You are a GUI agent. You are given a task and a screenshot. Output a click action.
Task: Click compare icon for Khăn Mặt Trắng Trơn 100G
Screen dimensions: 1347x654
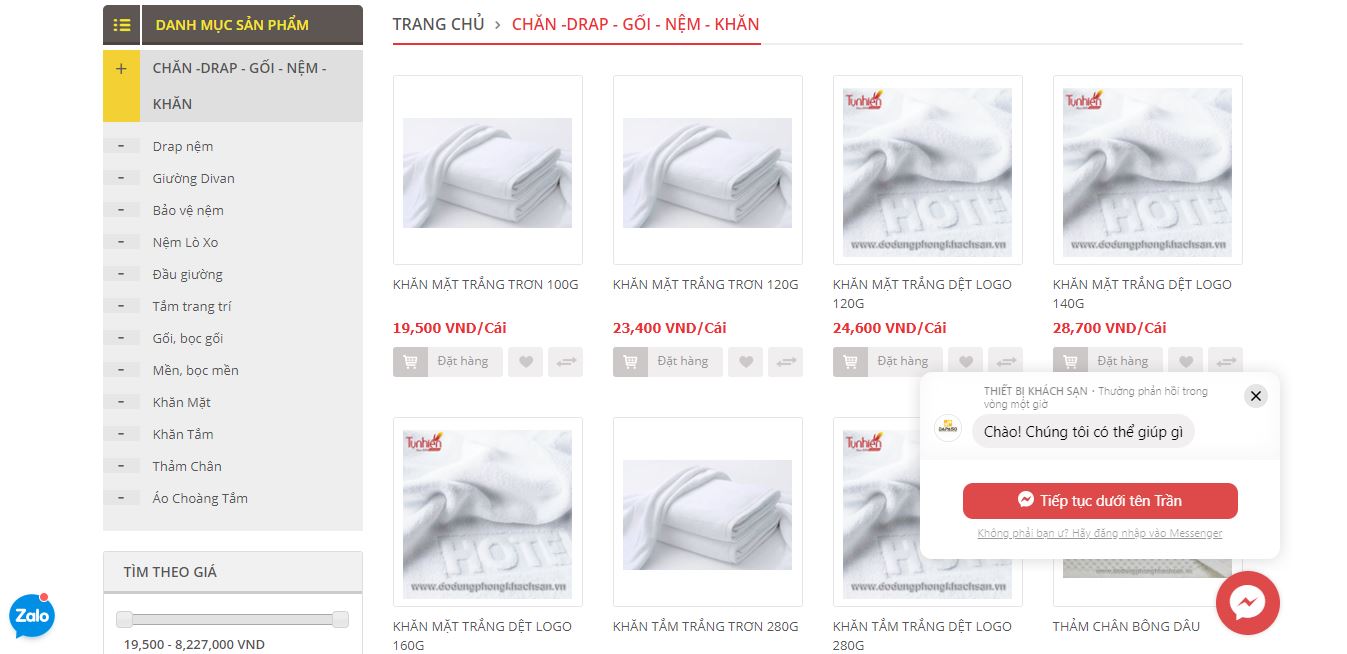(565, 362)
